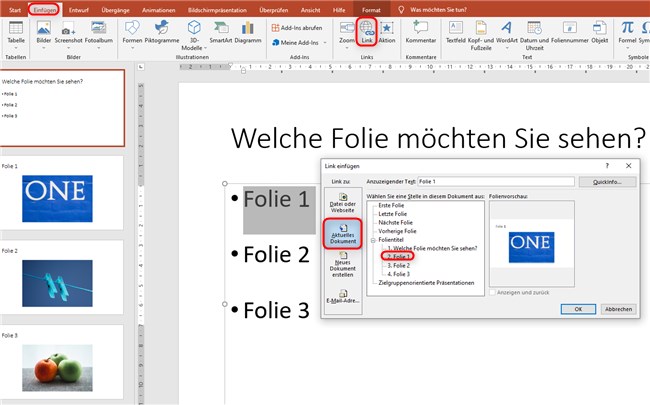650x405 pixels.
Task: Open the Ansicht tab
Action: coord(310,10)
